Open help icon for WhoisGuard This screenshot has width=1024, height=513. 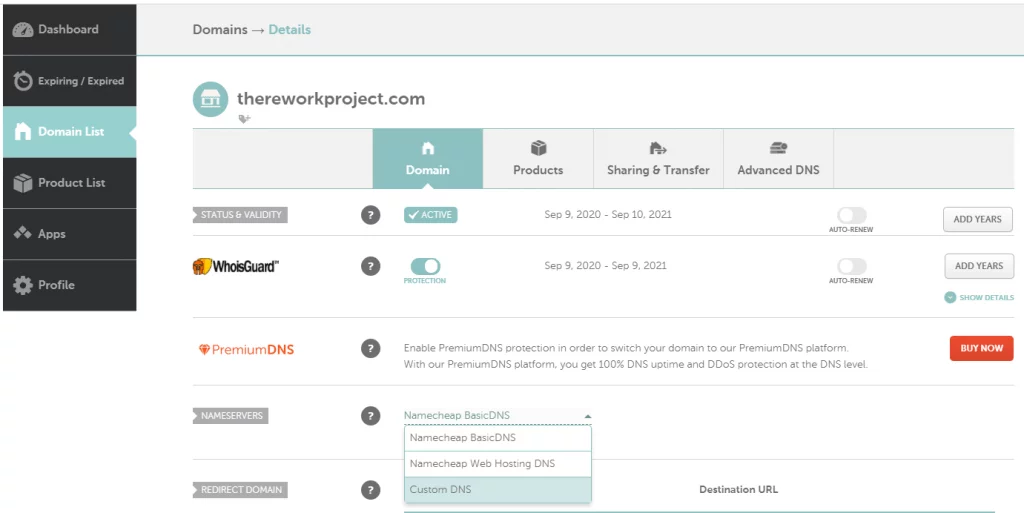[x=370, y=266]
